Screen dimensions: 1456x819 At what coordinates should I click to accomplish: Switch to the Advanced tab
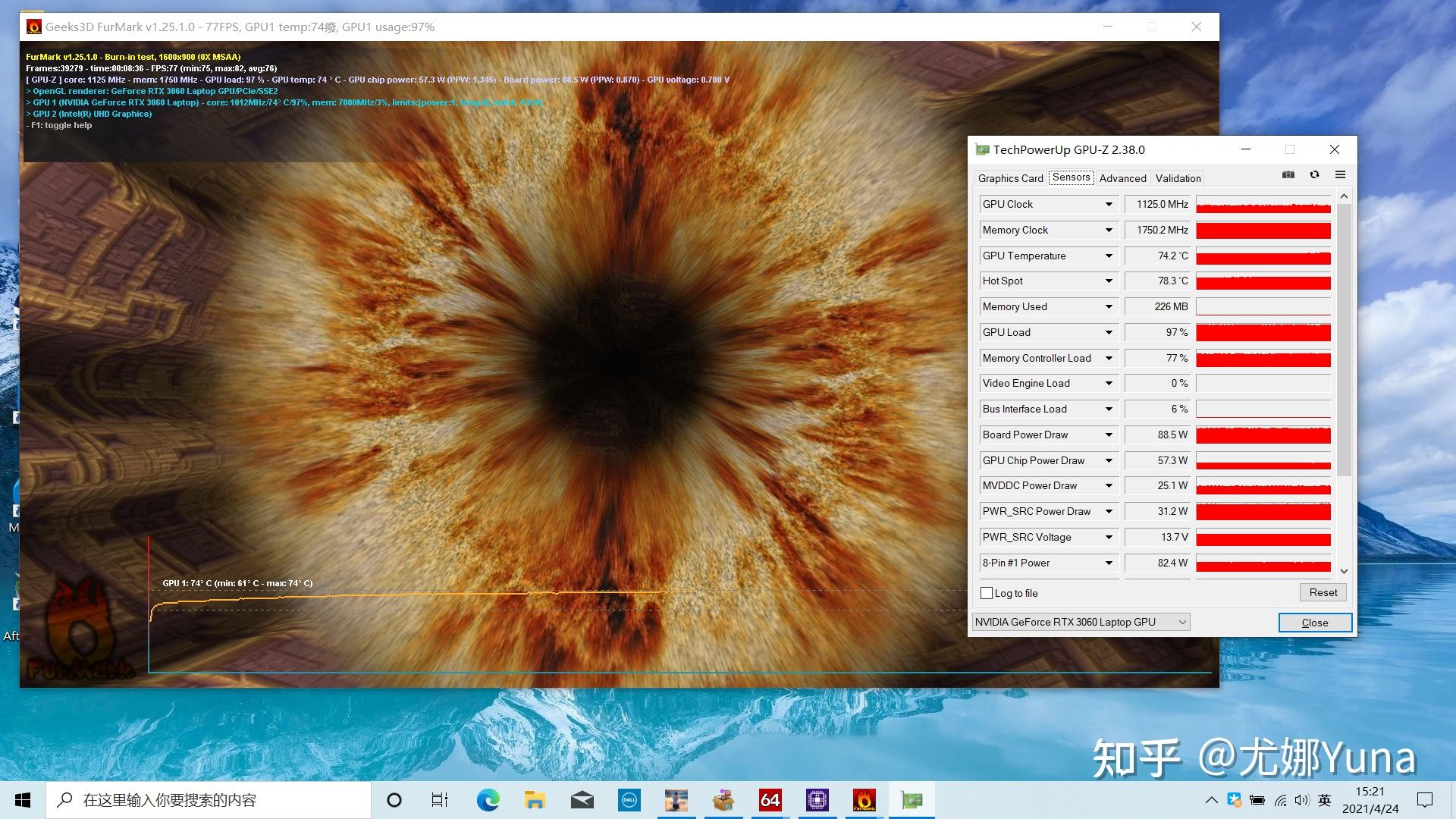coord(1122,178)
